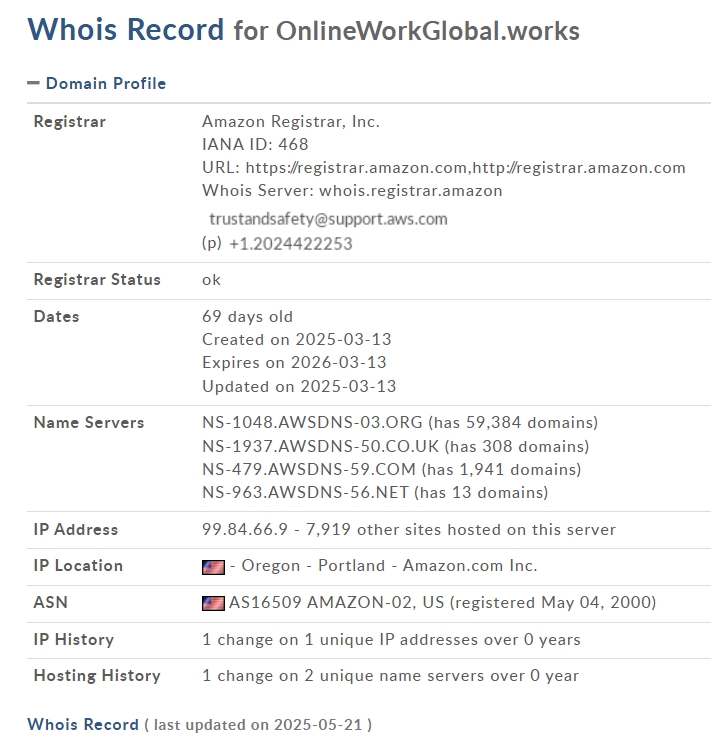
Task: Click the Name Servers row label
Action: [89, 422]
